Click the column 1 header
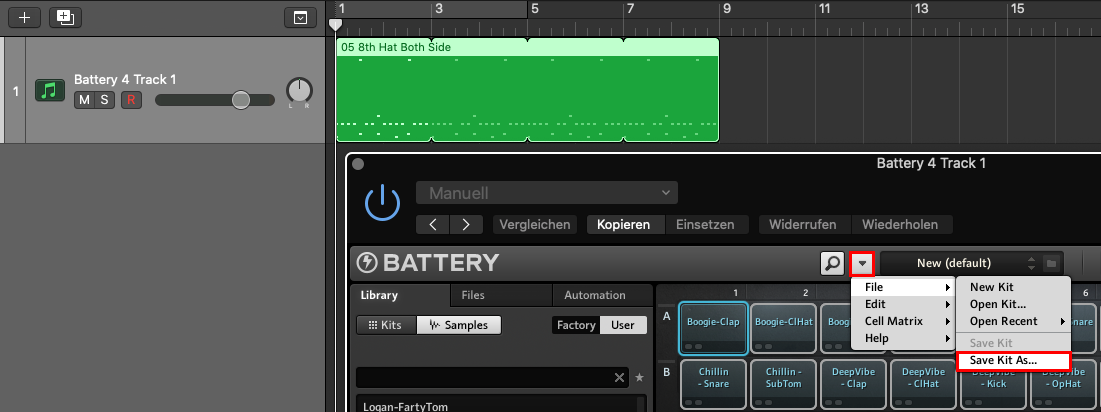This screenshot has height=412, width=1101. 735,293
